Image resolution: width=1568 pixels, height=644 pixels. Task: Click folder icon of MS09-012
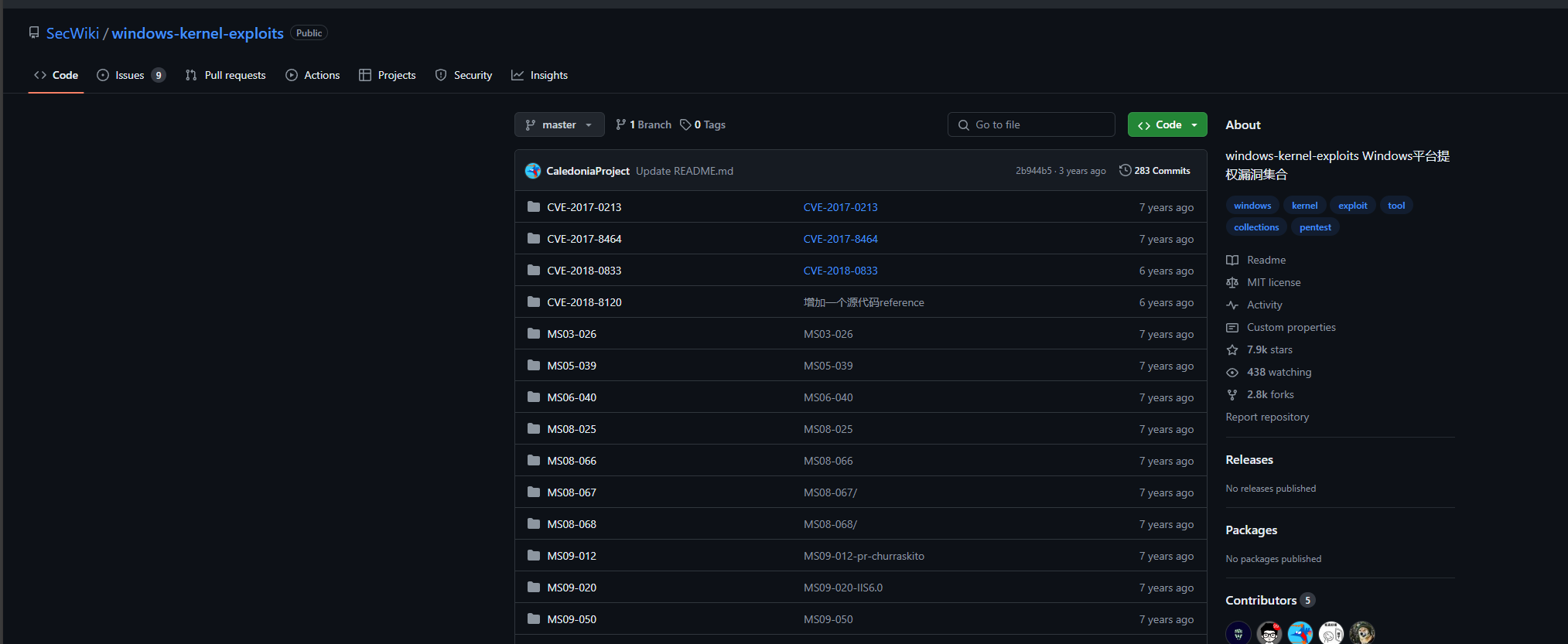(x=534, y=555)
